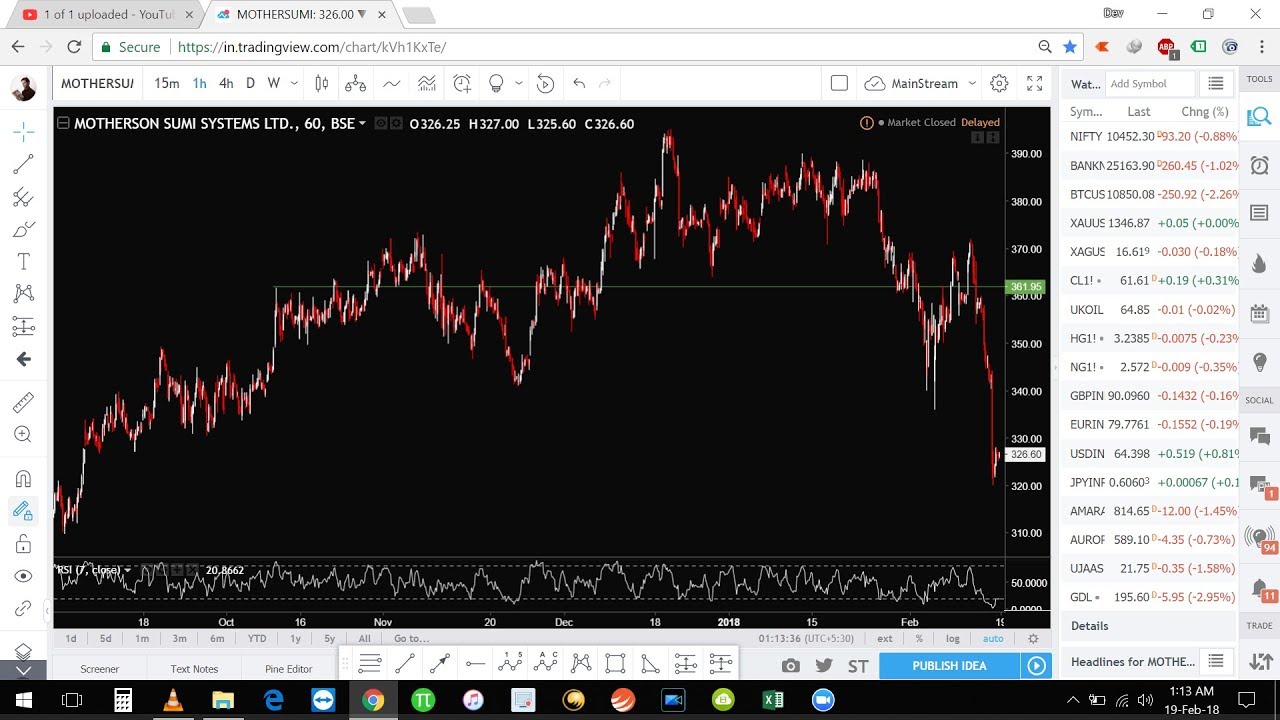
Task: Open the candlestick chart style selector
Action: (x=321, y=84)
